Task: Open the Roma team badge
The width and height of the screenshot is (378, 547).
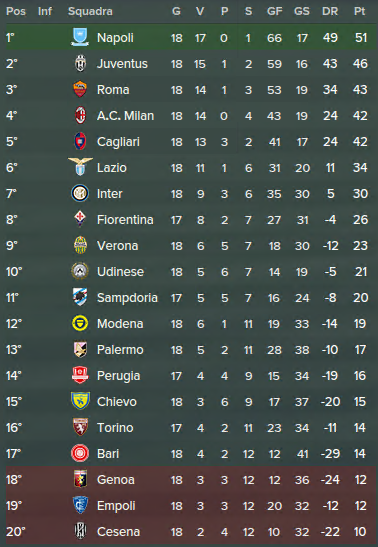Action: point(80,89)
